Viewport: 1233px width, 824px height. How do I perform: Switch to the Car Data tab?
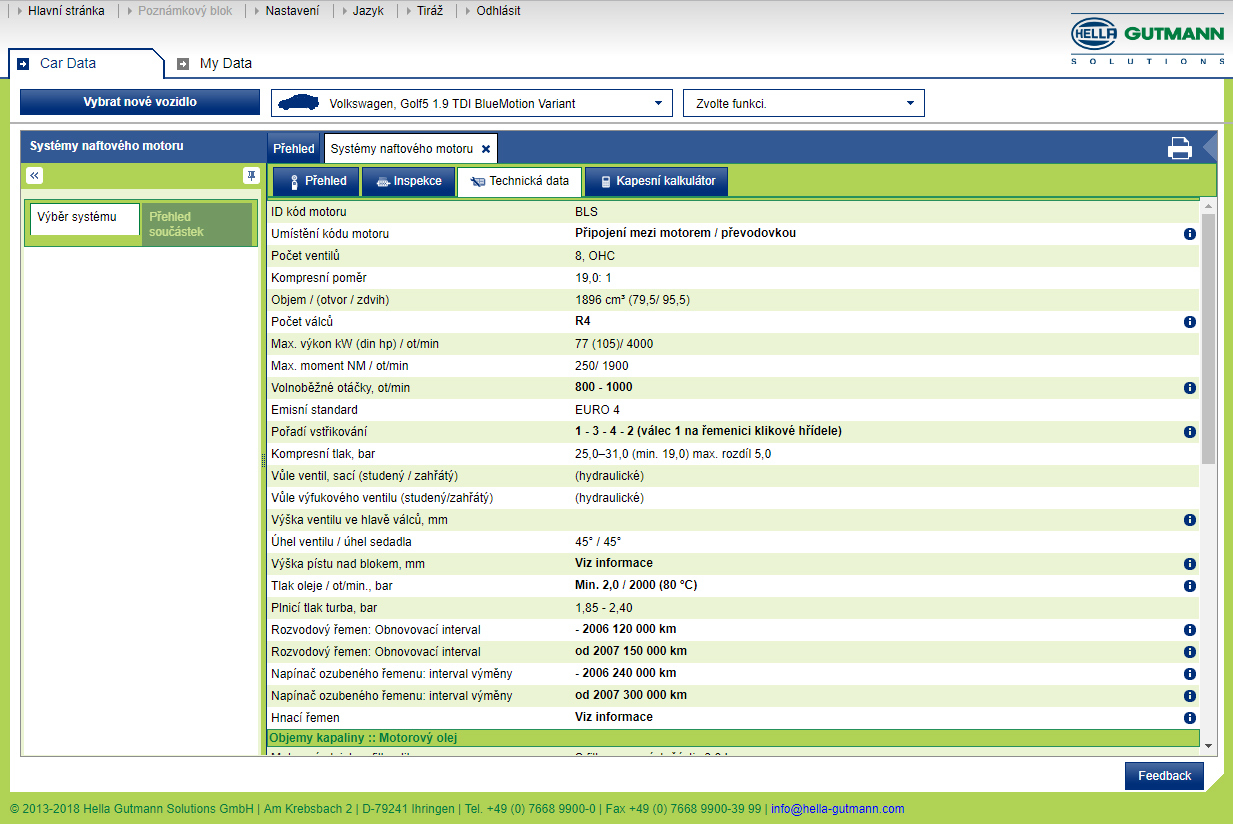pos(84,63)
